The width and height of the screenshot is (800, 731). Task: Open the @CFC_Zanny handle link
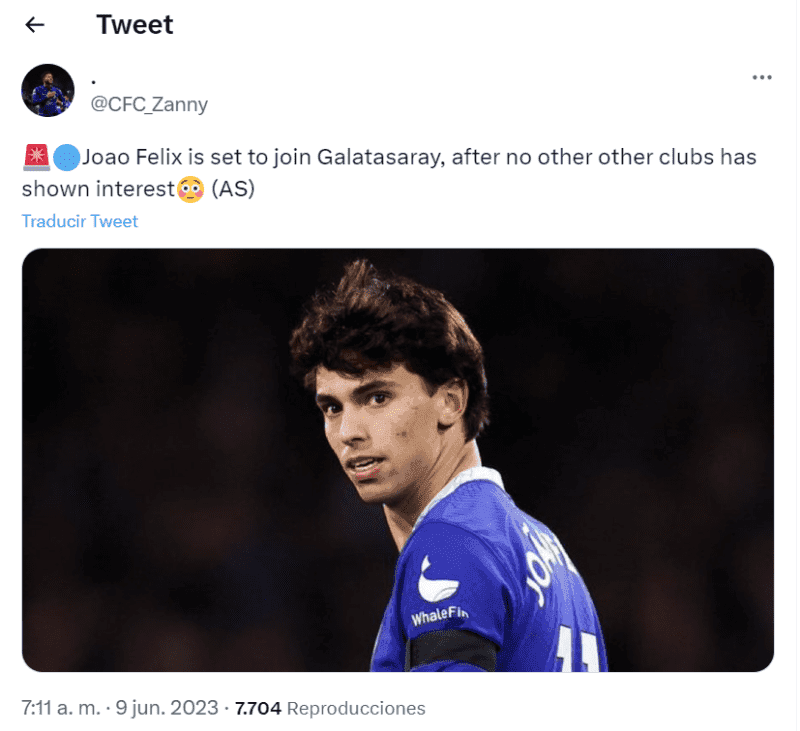pyautogui.click(x=149, y=104)
